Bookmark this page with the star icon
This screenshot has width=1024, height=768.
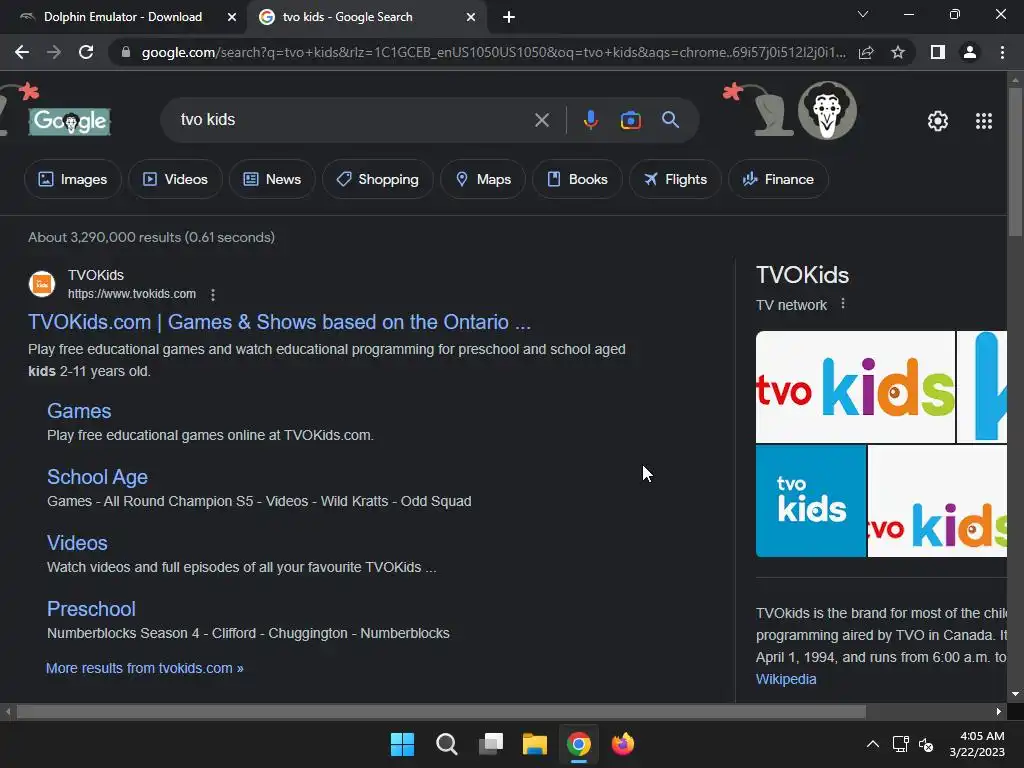point(898,52)
